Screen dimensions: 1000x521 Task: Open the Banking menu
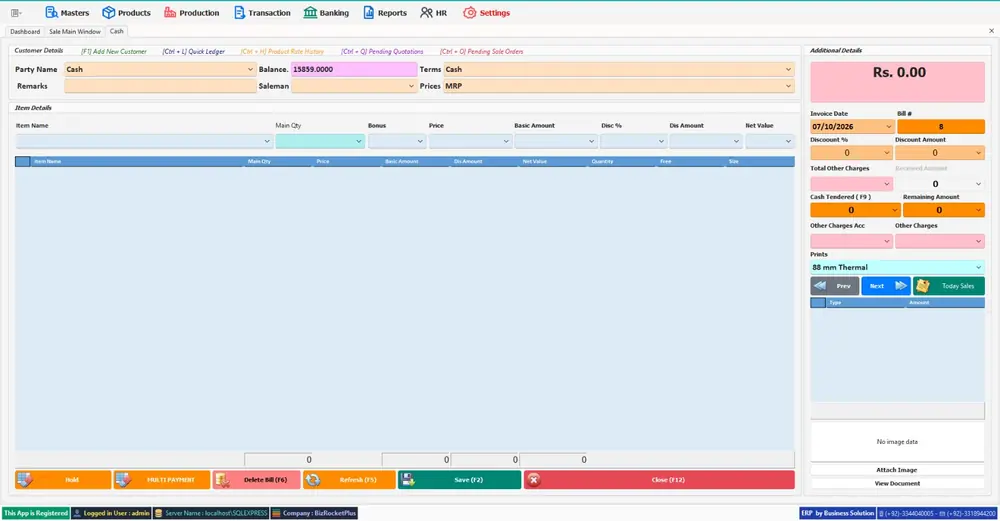click(326, 13)
